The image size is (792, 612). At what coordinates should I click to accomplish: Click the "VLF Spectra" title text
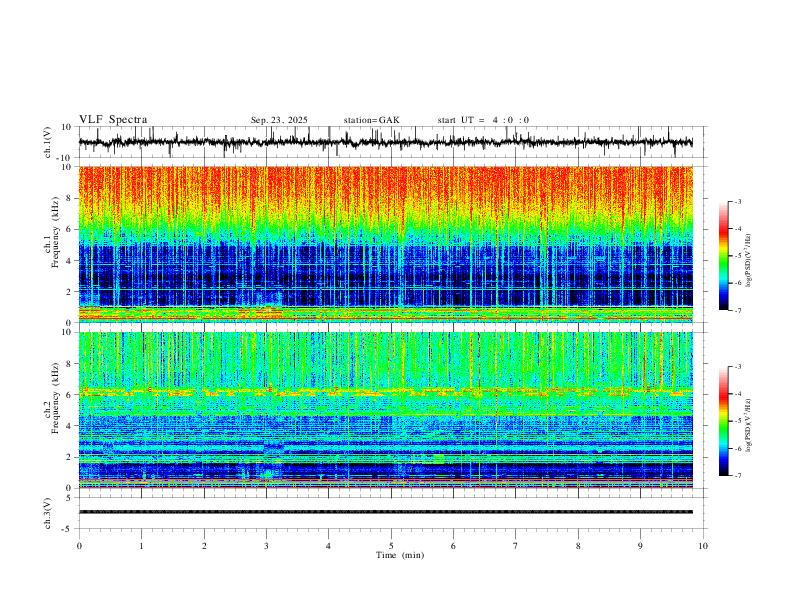point(113,120)
